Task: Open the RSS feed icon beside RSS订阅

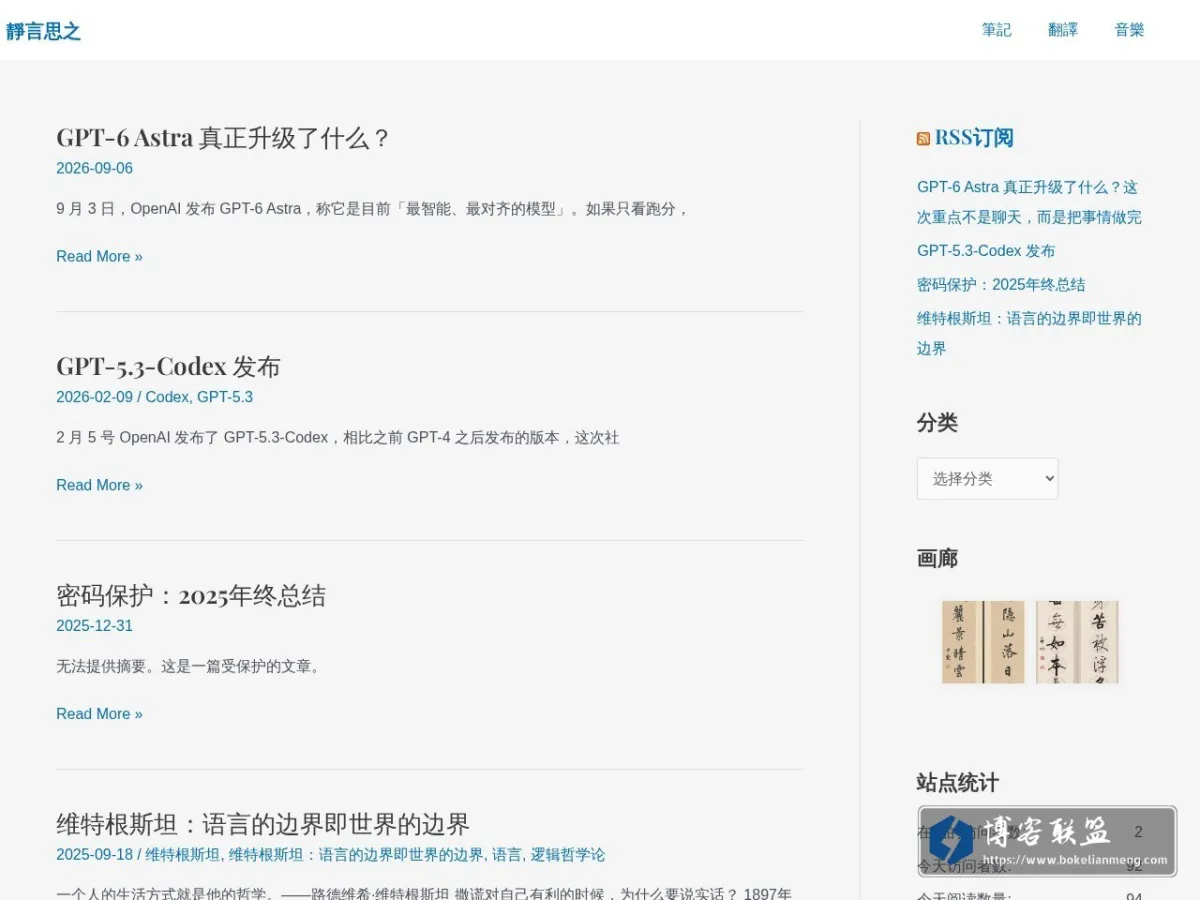Action: [923, 139]
